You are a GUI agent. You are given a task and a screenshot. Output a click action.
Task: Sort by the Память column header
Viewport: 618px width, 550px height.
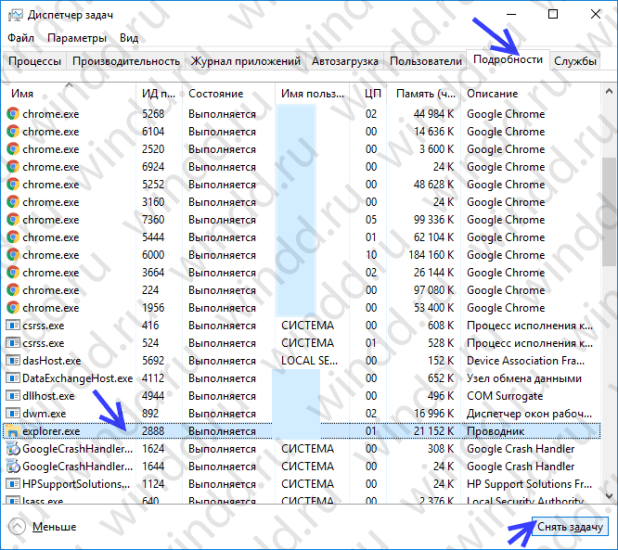pos(423,94)
